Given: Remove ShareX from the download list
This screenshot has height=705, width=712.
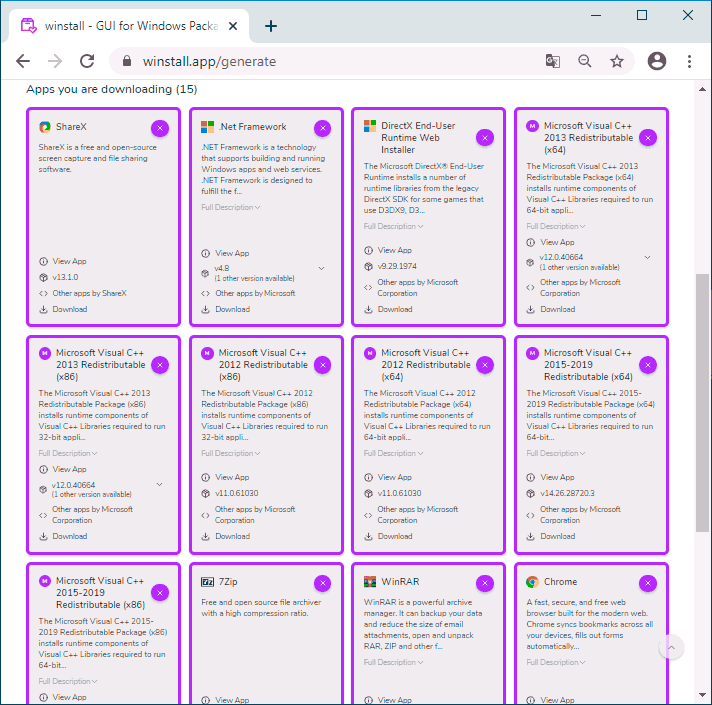Looking at the screenshot, I should pyautogui.click(x=160, y=128).
